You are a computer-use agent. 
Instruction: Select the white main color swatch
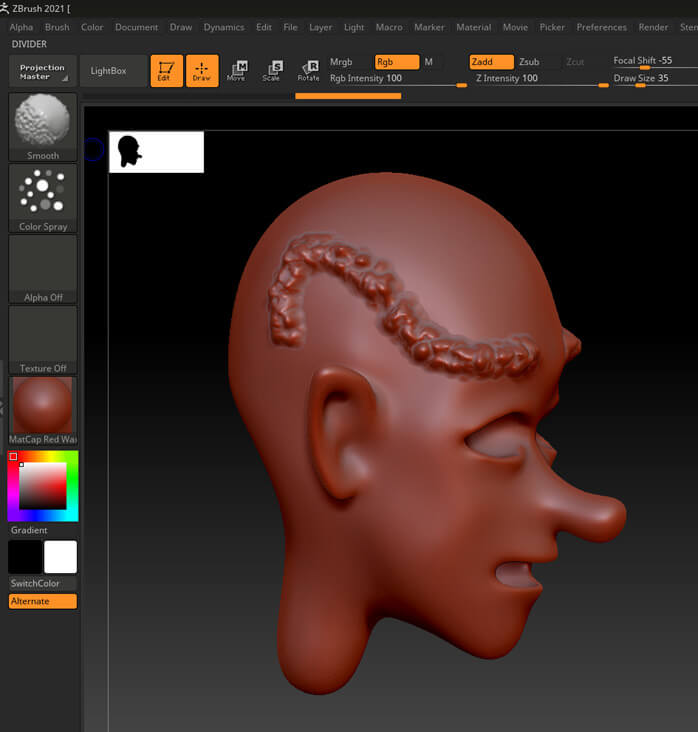60,557
